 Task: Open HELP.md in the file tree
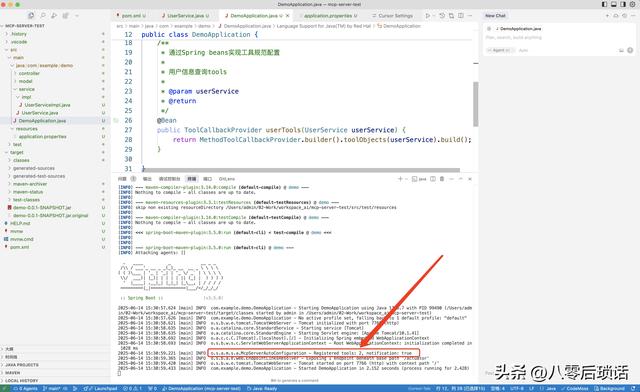20,223
